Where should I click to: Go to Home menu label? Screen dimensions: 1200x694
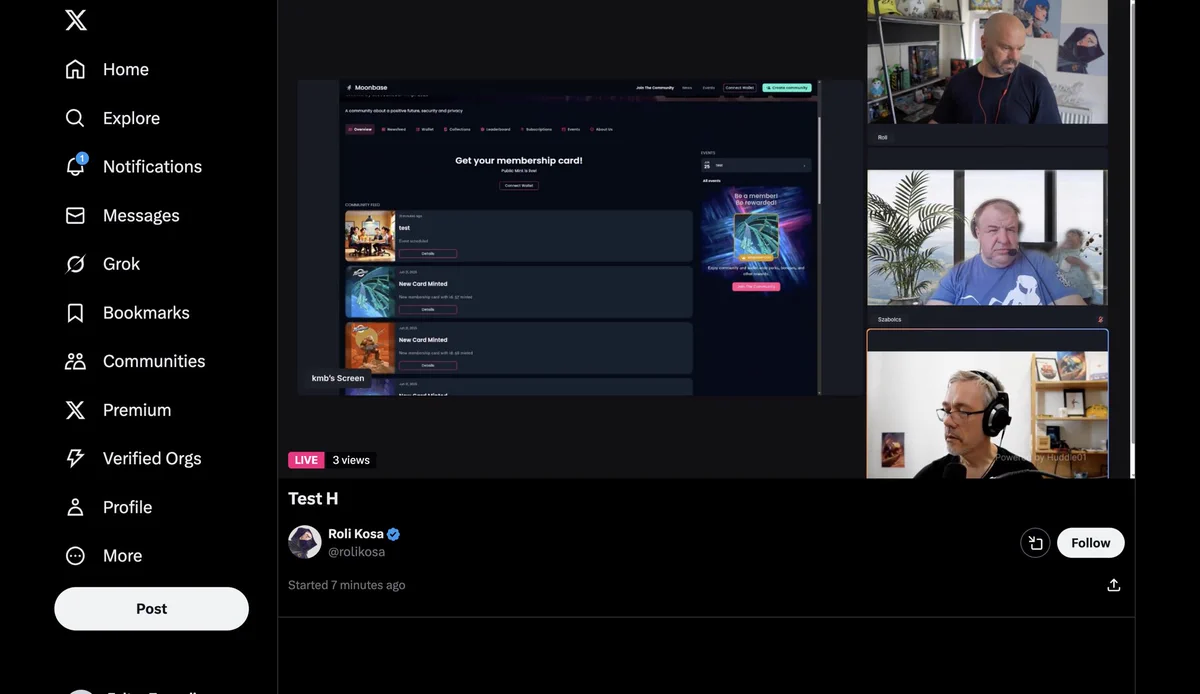click(x=126, y=69)
